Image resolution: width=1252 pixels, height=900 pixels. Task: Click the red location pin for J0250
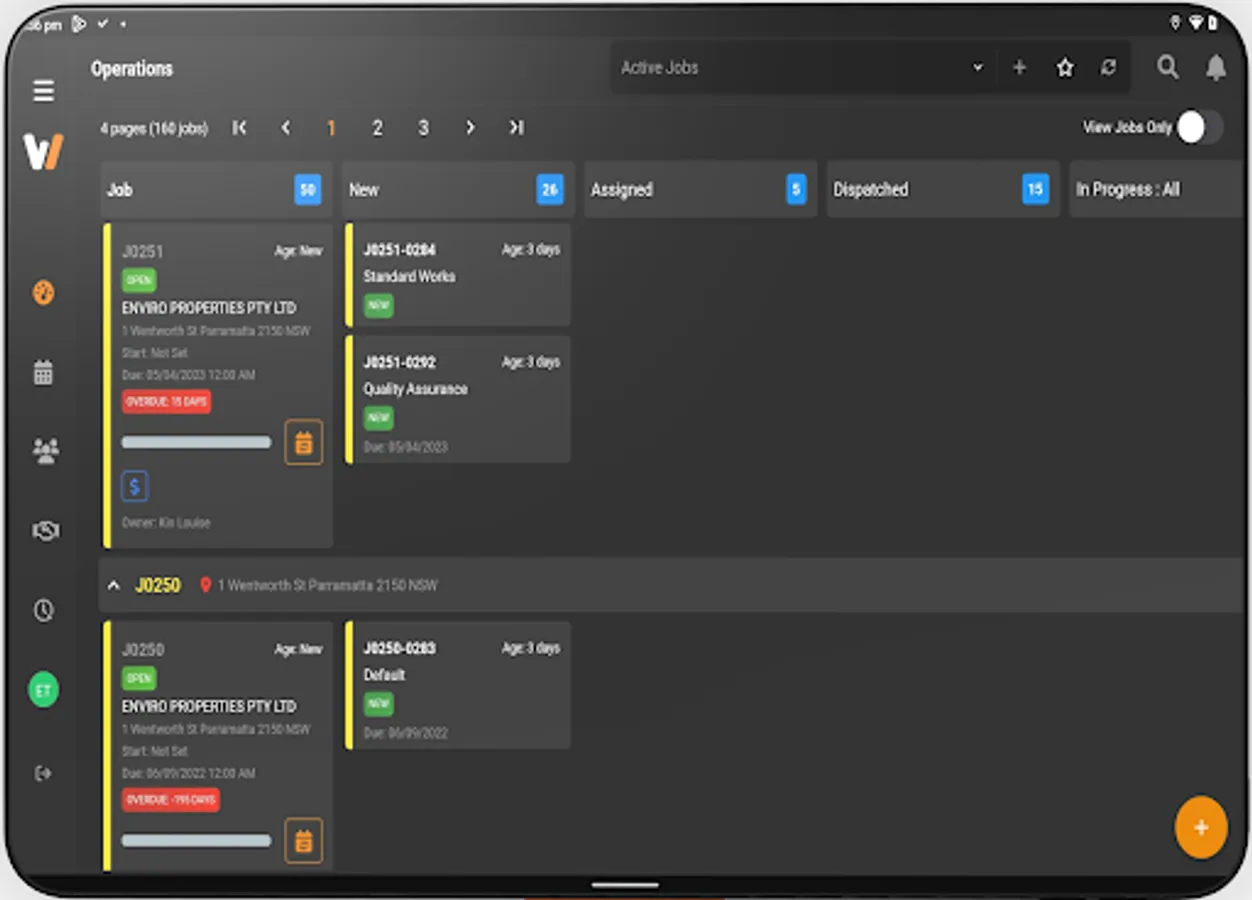click(x=205, y=585)
